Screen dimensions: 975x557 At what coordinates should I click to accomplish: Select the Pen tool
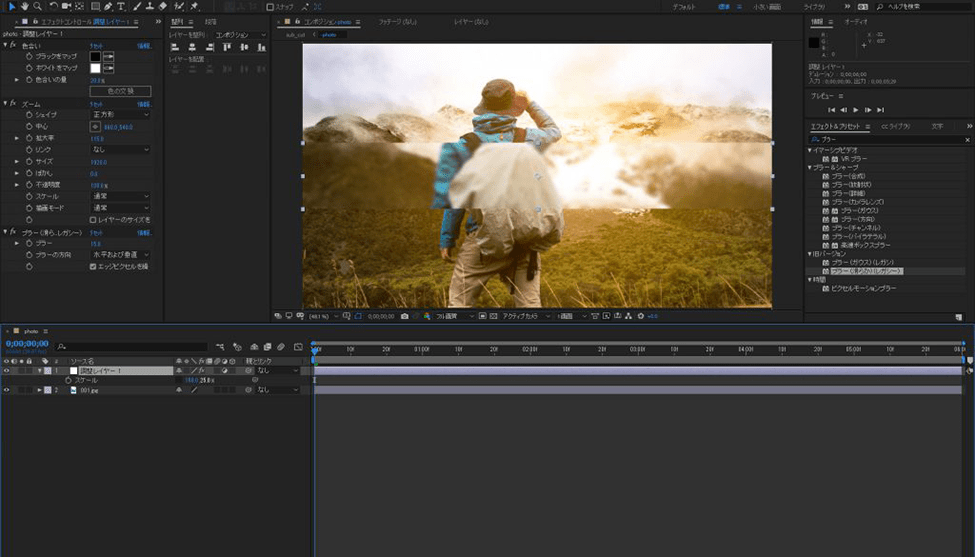[x=108, y=6]
